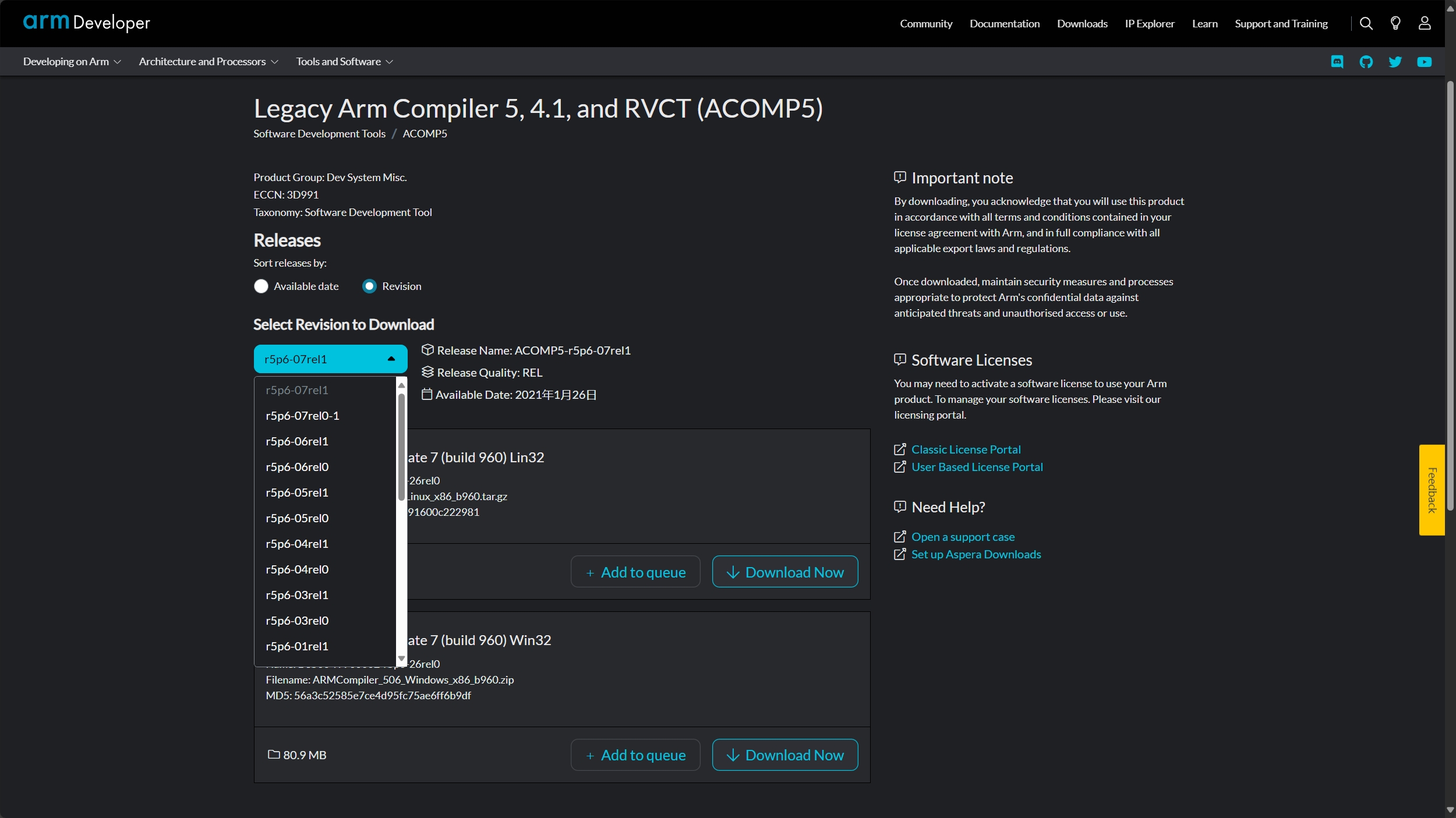Open the Discord chat icon
1456x818 pixels.
pos(1337,62)
